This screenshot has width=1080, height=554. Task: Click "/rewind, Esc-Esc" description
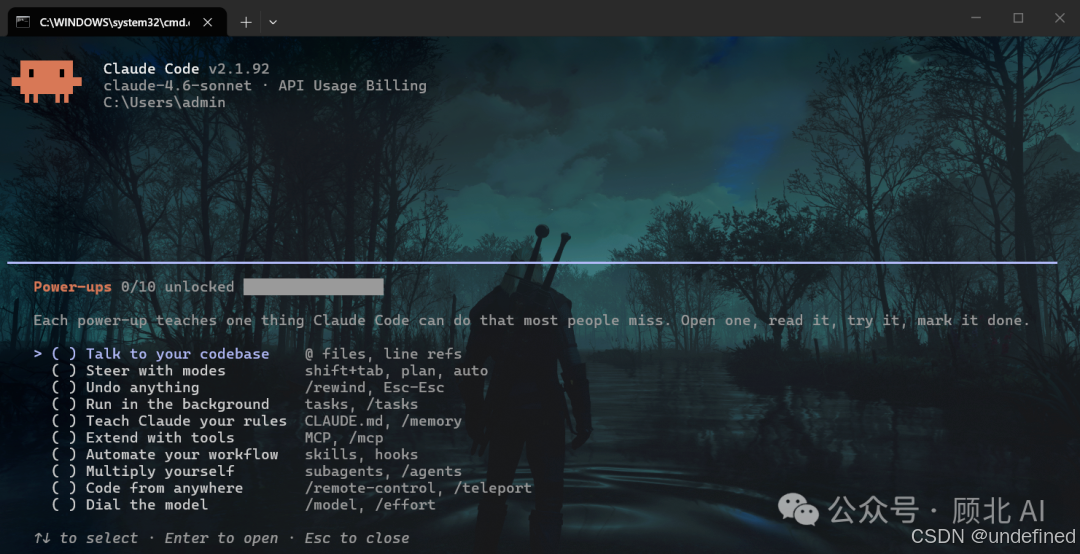(x=375, y=387)
